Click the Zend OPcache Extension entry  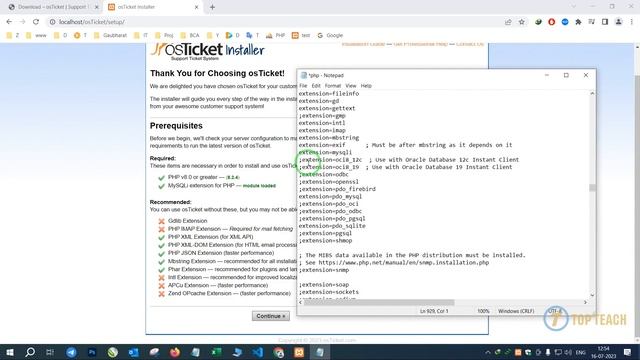tap(229, 293)
